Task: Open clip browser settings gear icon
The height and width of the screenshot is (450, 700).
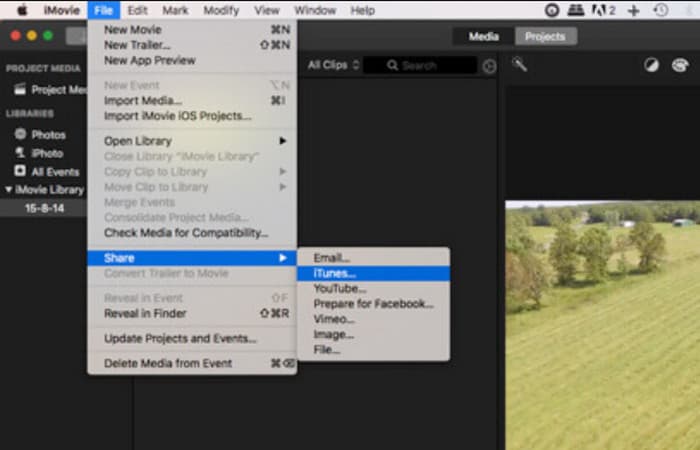Action: pos(489,67)
